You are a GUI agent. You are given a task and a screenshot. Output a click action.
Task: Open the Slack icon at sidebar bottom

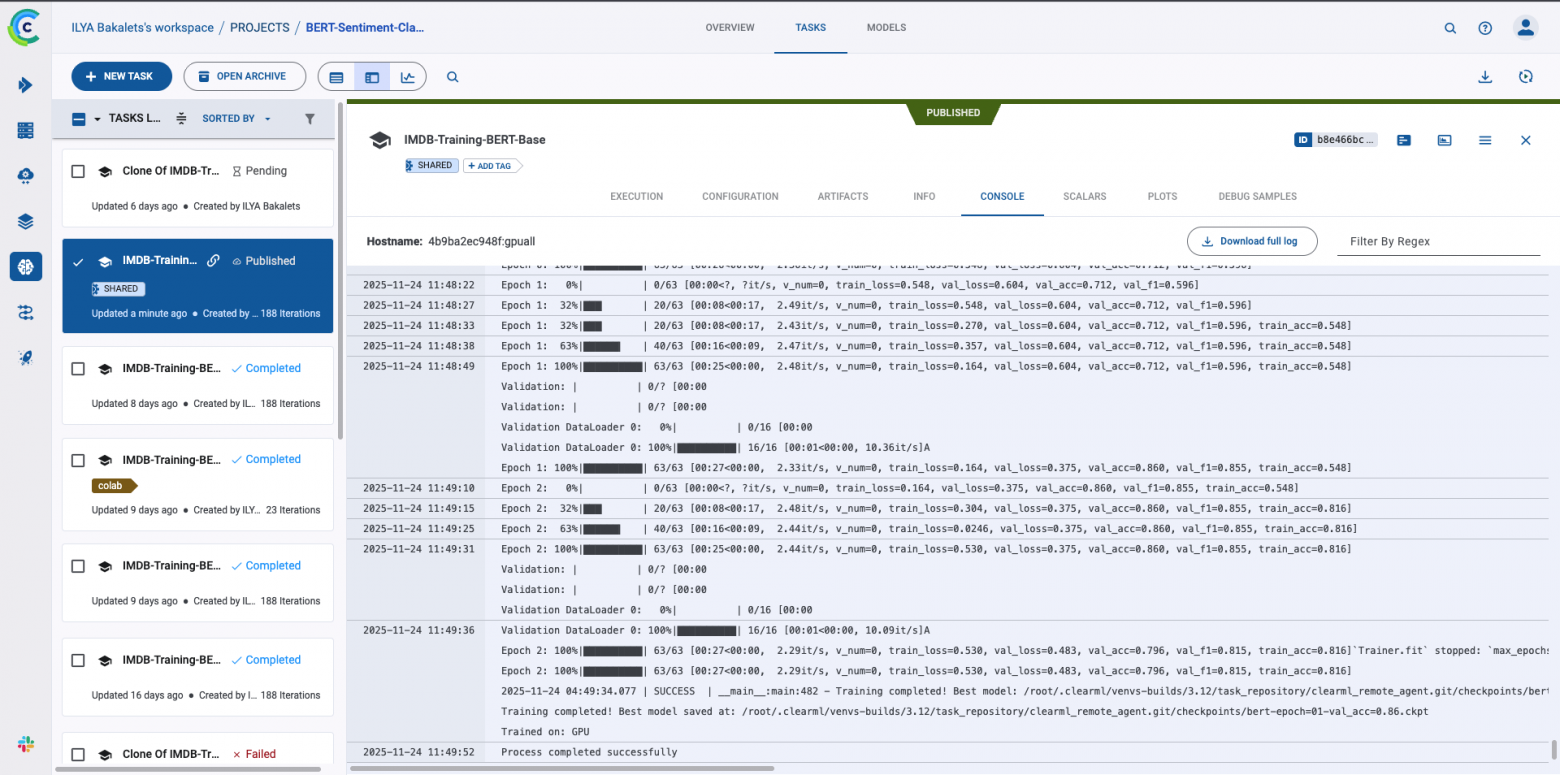pos(26,744)
